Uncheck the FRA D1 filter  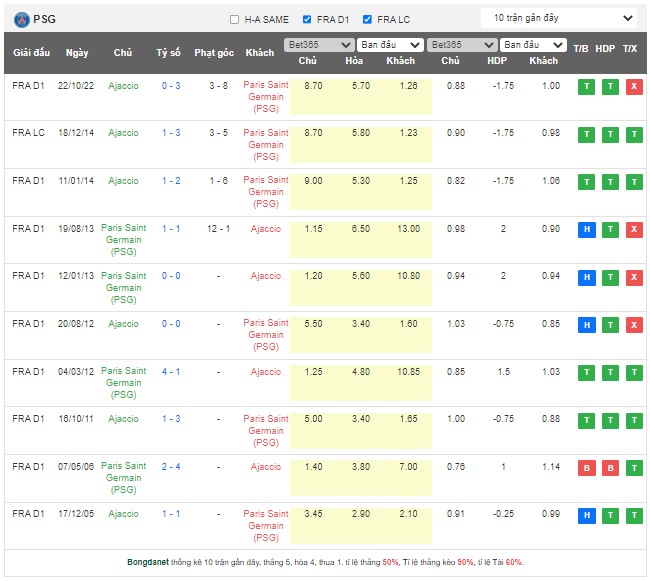(x=309, y=19)
